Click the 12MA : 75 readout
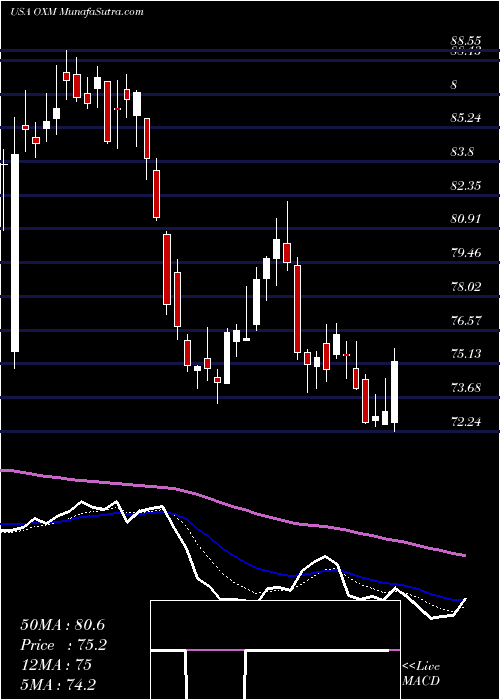This screenshot has height=700, width=500. 56,665
